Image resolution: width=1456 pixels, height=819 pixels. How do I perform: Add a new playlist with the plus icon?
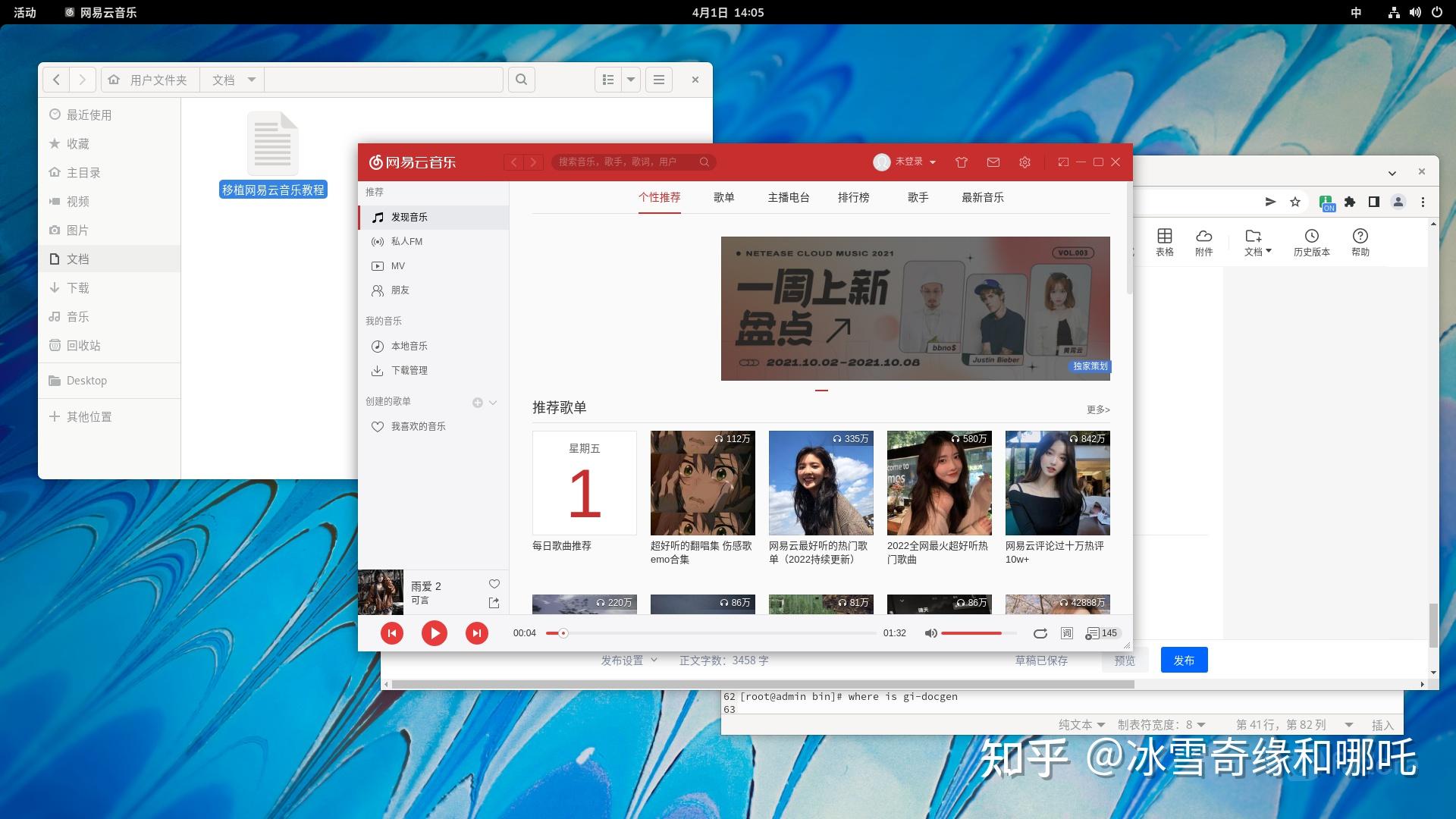click(x=478, y=403)
